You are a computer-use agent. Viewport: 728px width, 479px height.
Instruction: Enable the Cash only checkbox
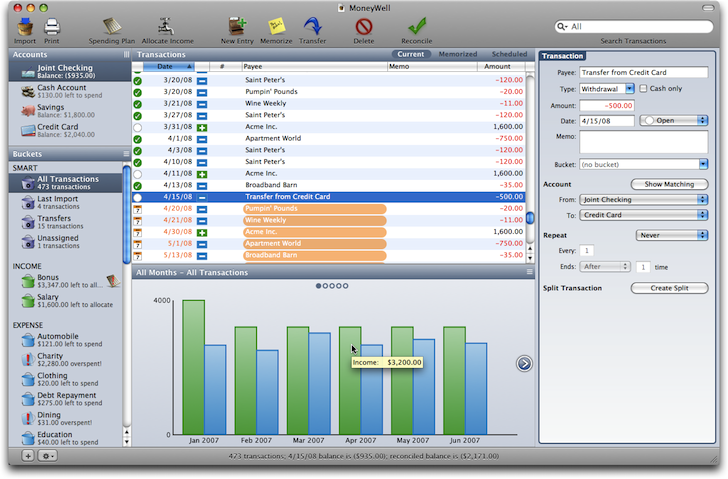pos(643,88)
